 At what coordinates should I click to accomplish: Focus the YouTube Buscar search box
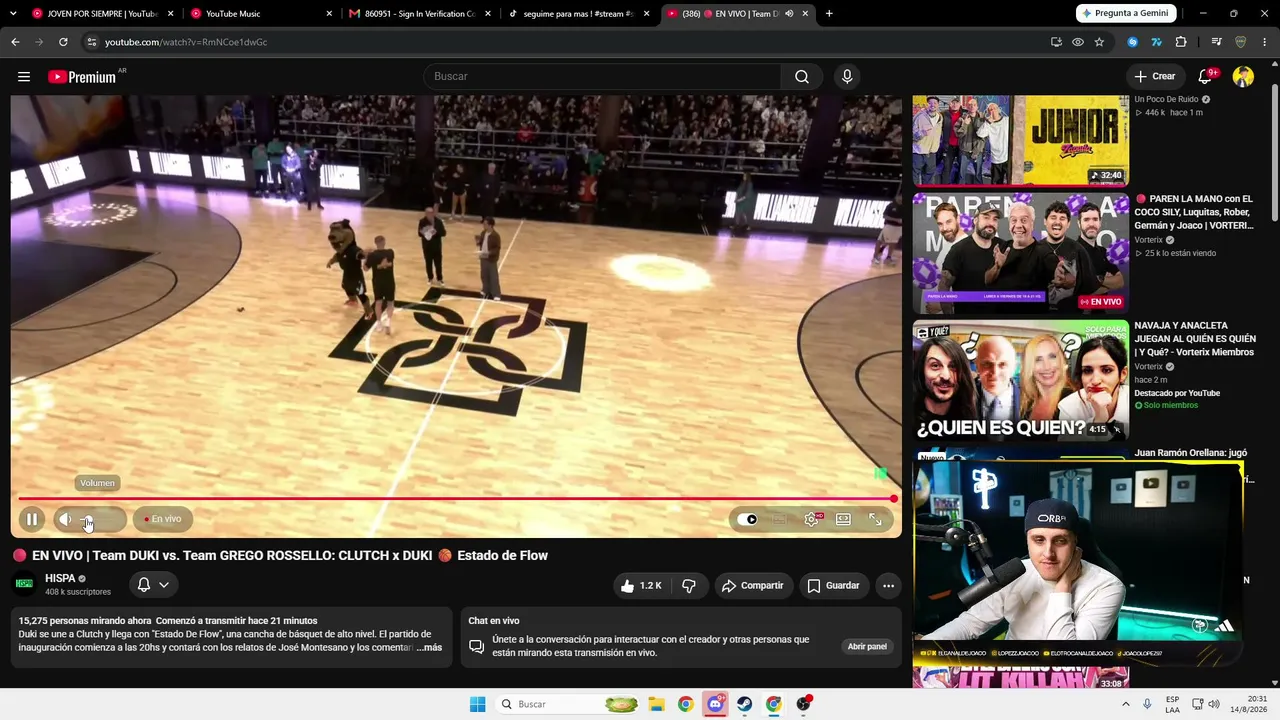(603, 77)
